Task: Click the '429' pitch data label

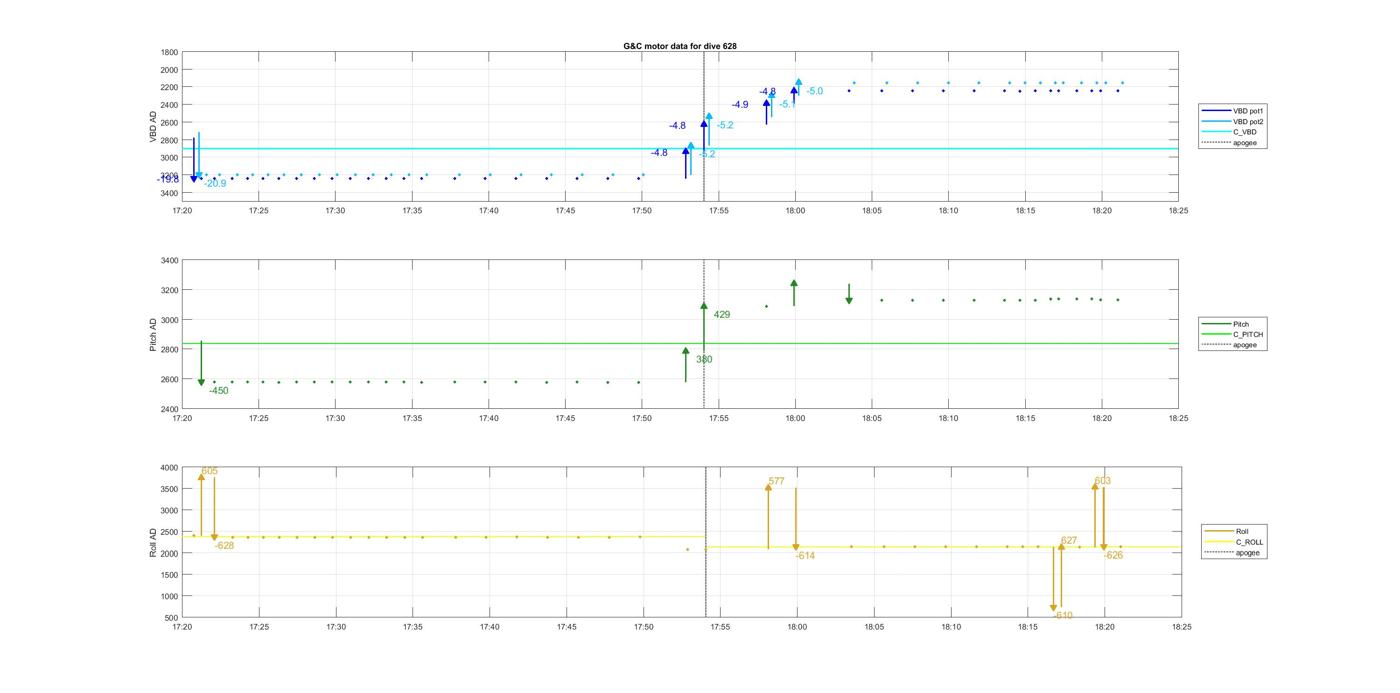Action: [x=721, y=314]
